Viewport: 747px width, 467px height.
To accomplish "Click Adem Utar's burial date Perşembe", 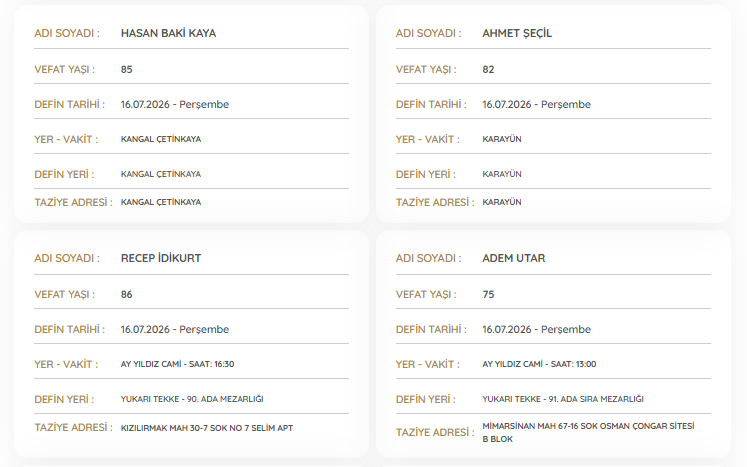I will coord(566,330).
